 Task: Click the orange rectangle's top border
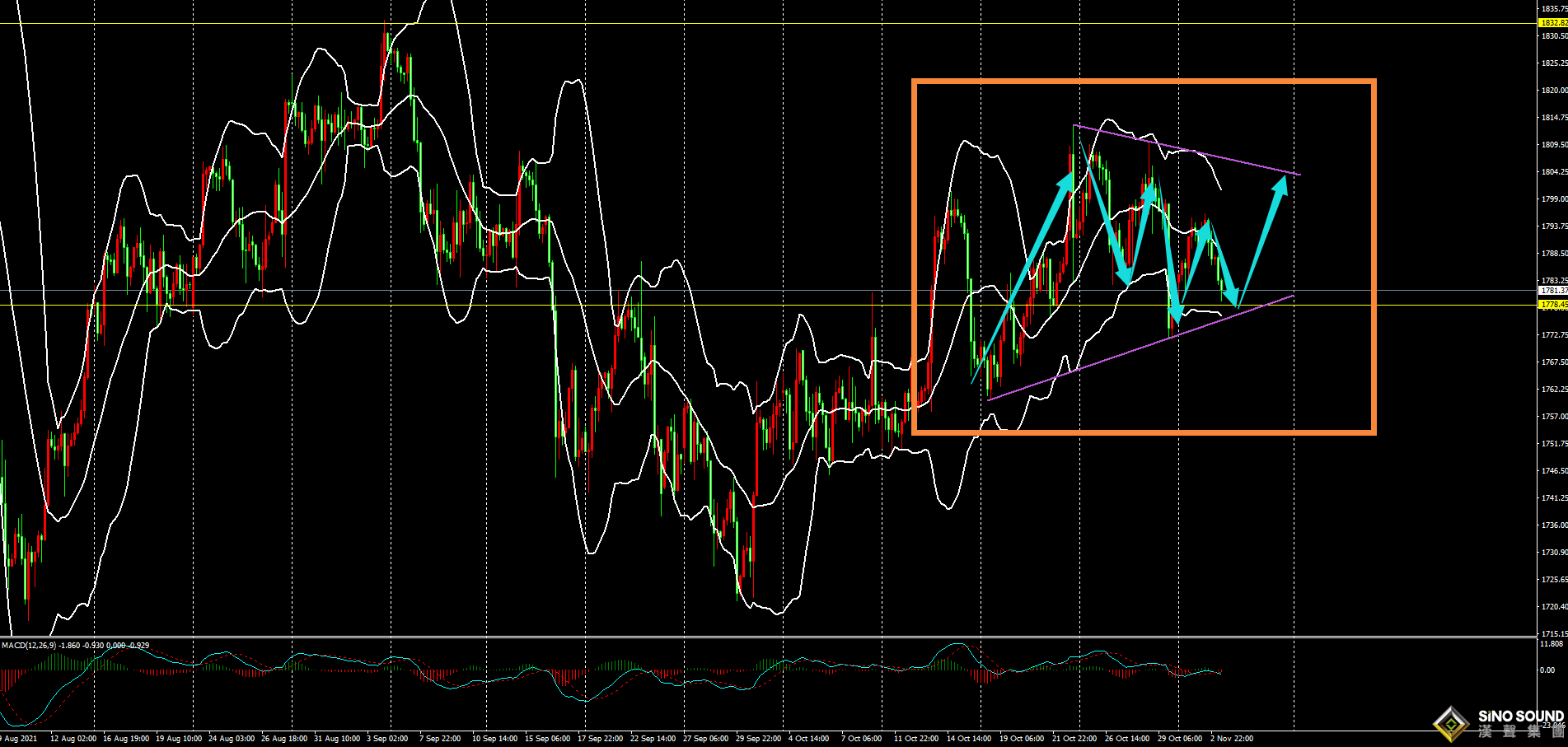(1144, 82)
